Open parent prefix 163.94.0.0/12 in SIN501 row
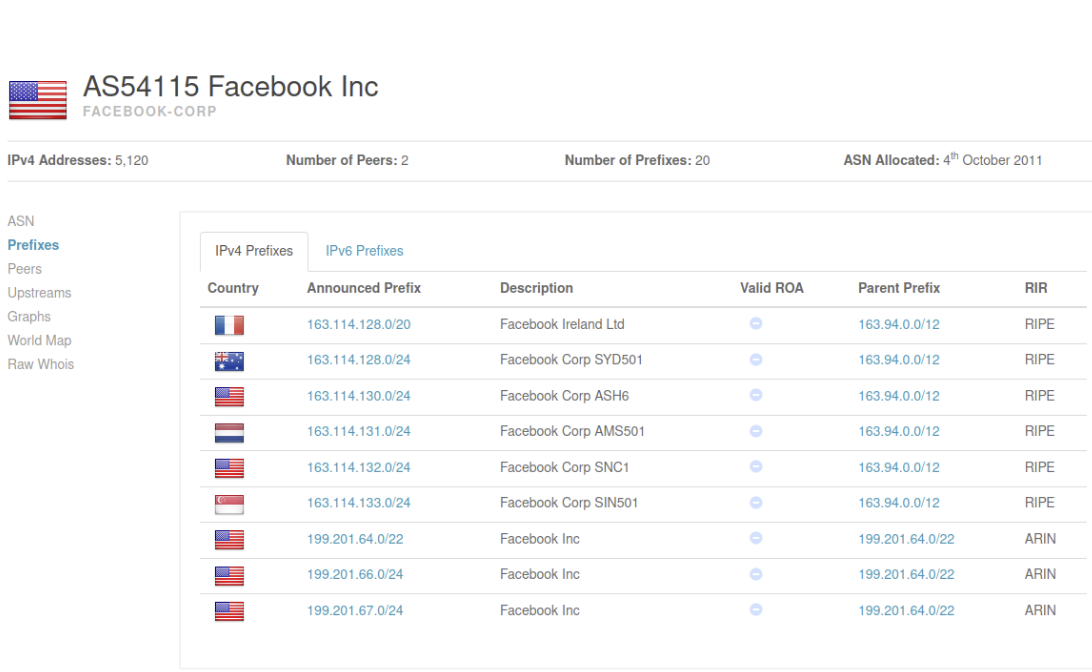Image resolution: width=1092 pixels, height=672 pixels. pyautogui.click(x=898, y=503)
